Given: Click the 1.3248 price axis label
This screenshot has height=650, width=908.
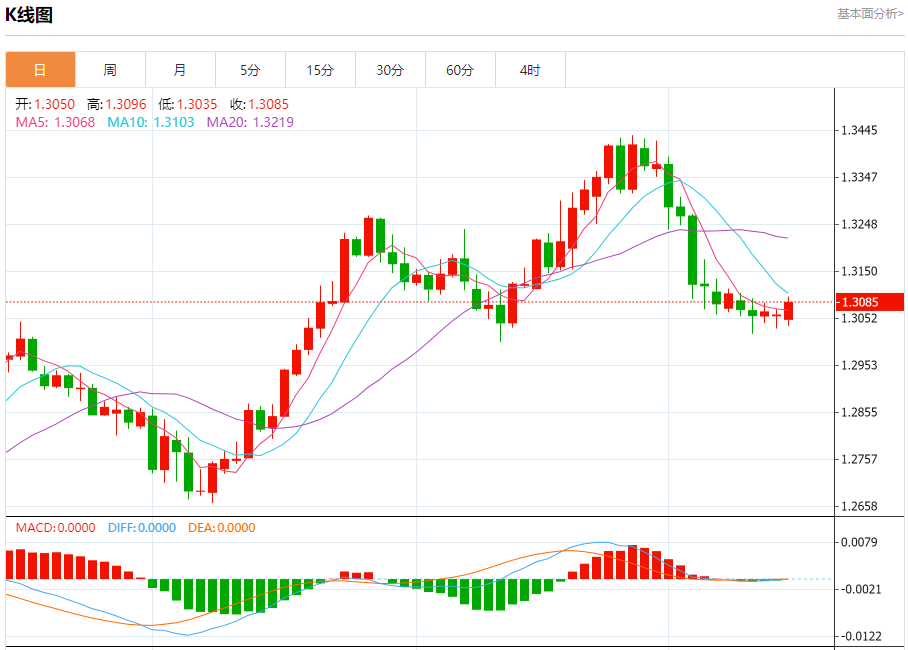Looking at the screenshot, I should click(x=859, y=224).
